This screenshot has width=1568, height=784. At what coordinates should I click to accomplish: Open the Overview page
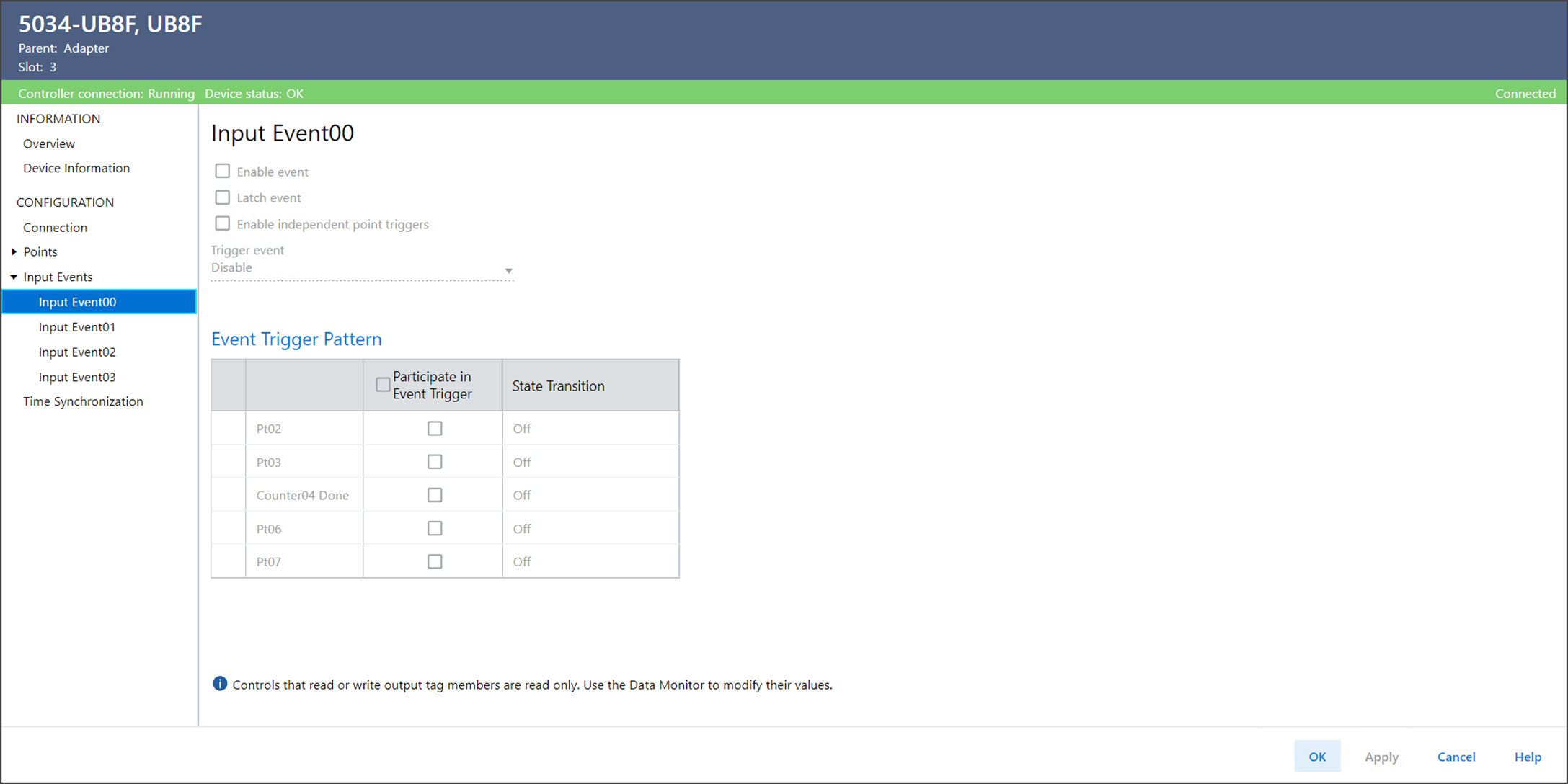[49, 143]
